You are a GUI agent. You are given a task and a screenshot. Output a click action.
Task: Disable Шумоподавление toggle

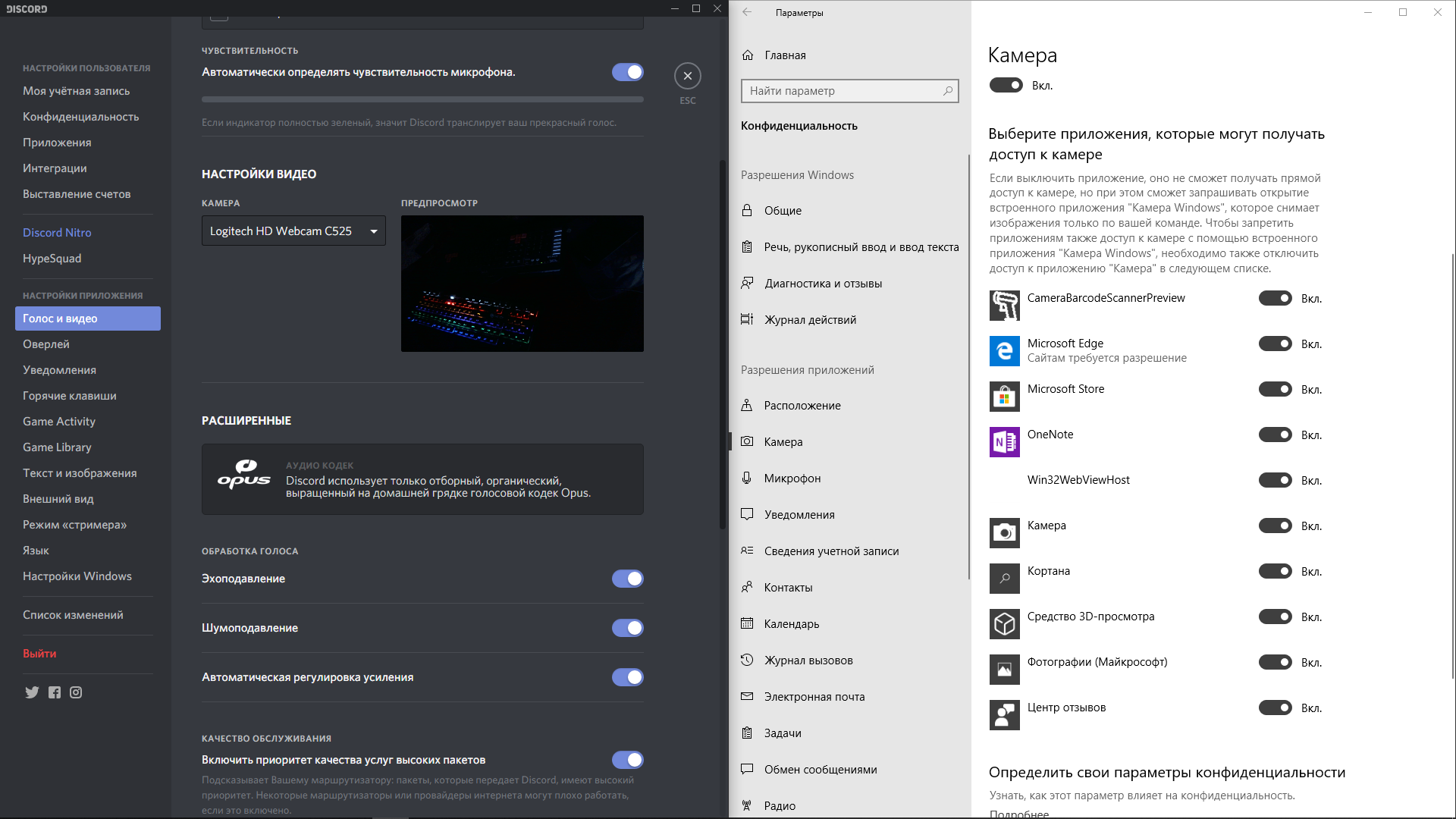pyautogui.click(x=628, y=628)
